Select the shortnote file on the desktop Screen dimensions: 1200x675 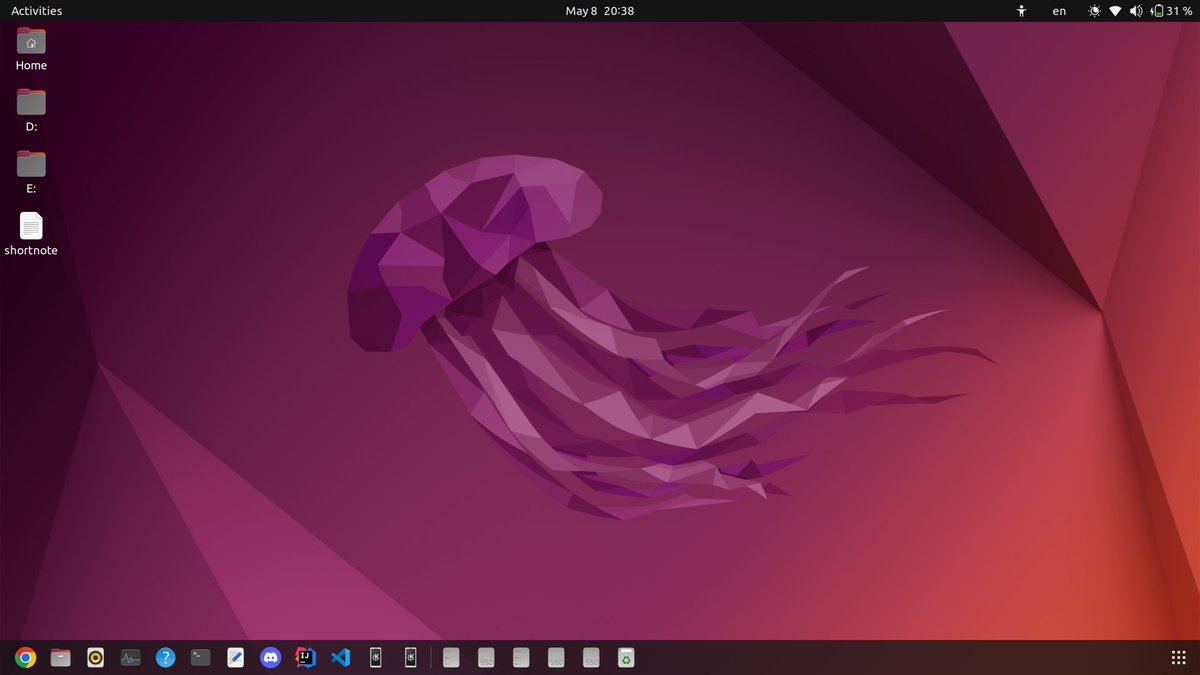31,234
